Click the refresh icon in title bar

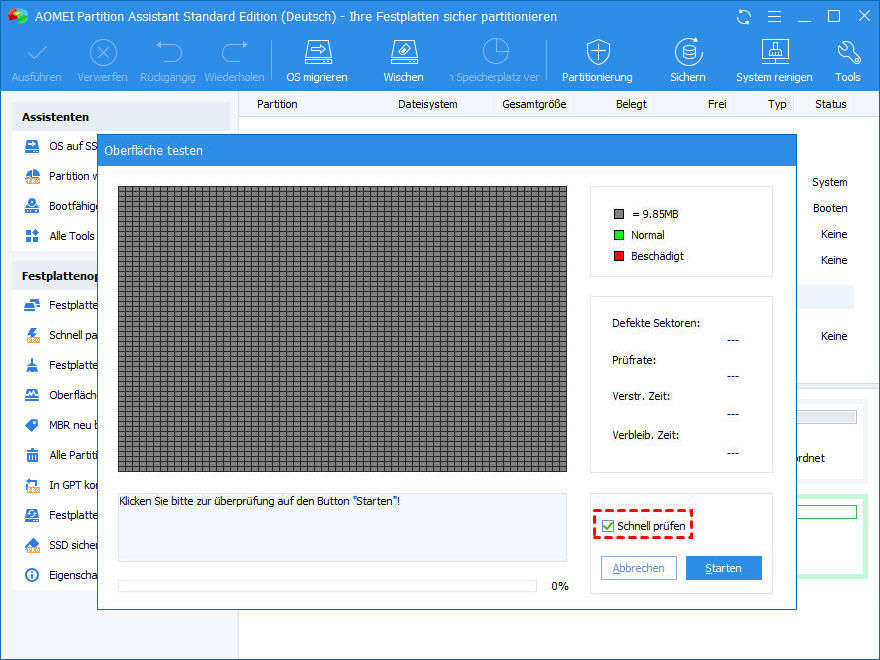coord(744,17)
